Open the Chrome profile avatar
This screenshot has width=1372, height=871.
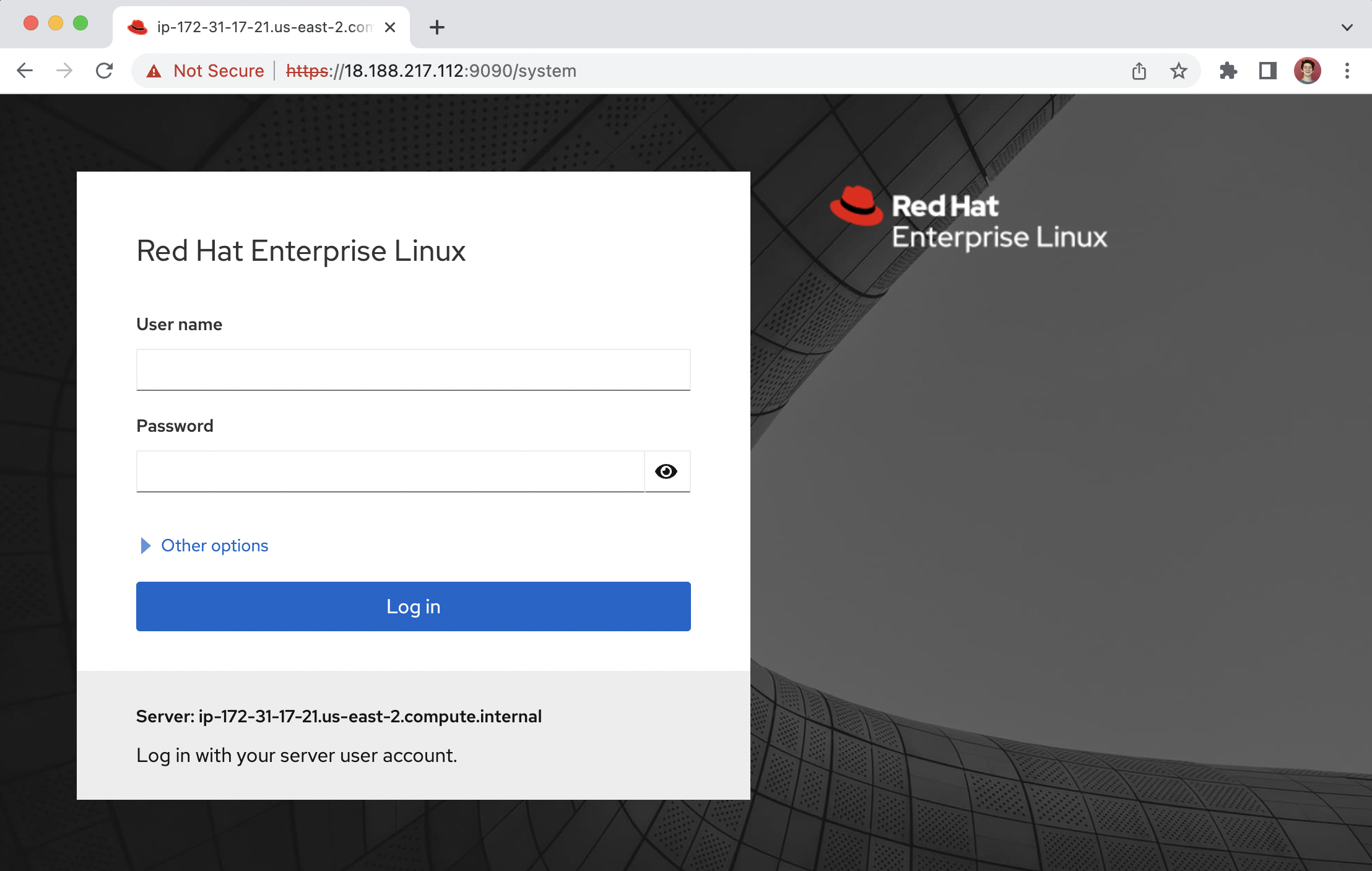1307,71
